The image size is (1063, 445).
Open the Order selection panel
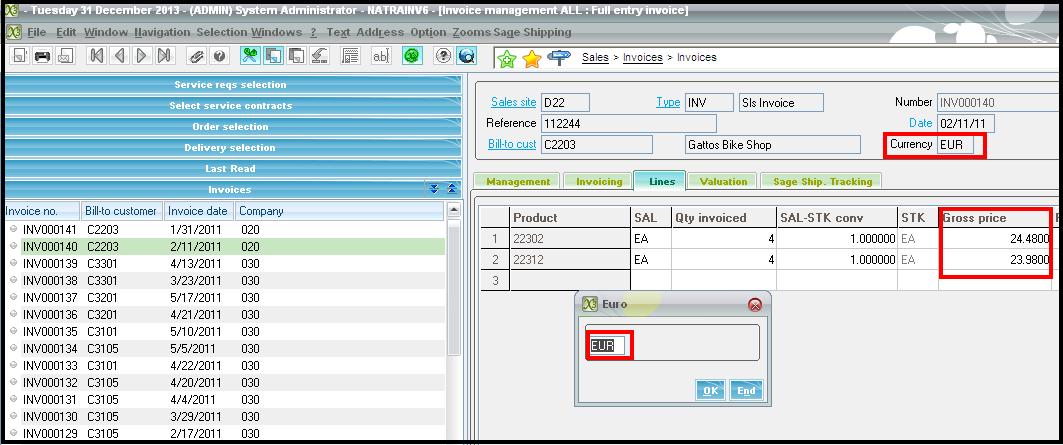(230, 127)
